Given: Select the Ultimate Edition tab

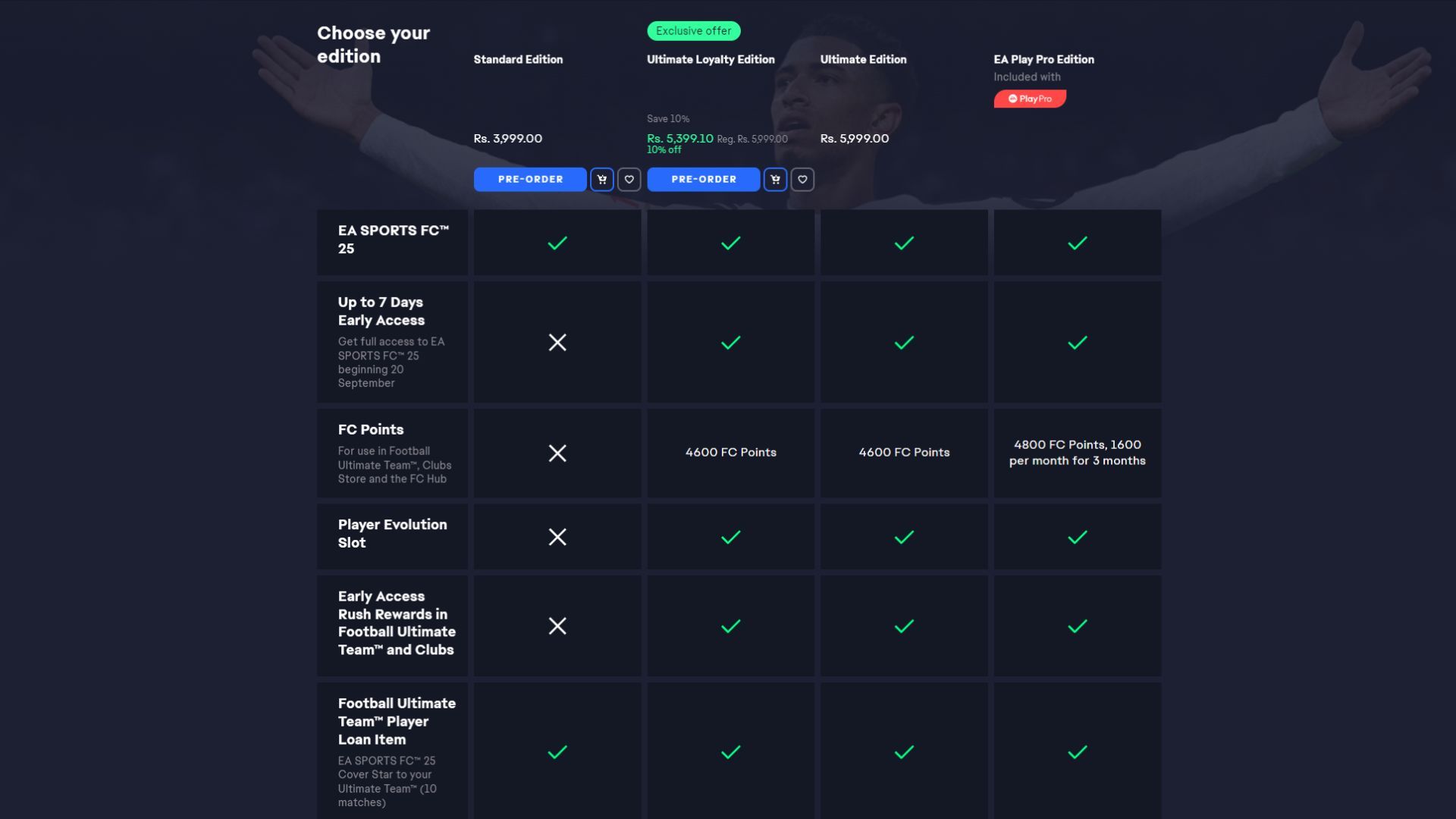Looking at the screenshot, I should tap(863, 59).
